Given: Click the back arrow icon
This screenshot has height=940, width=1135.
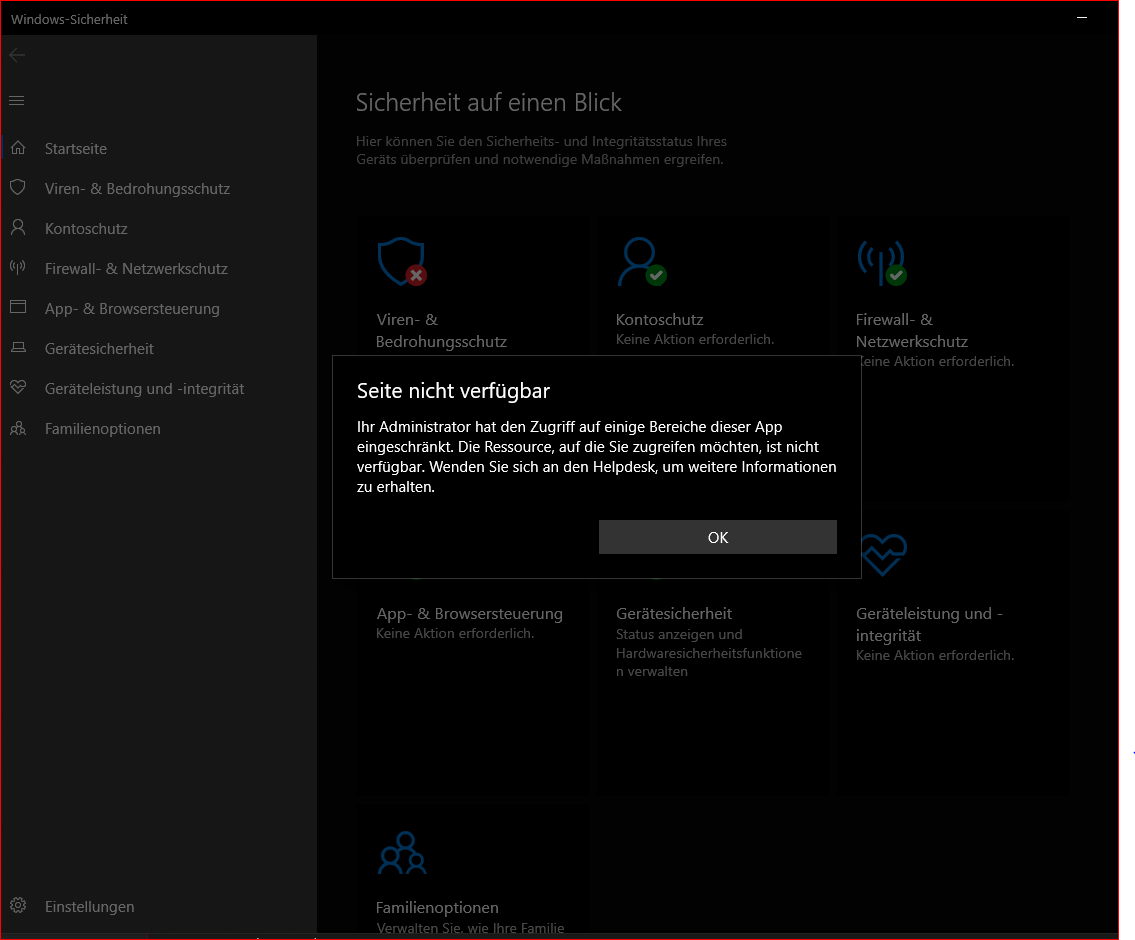Looking at the screenshot, I should 17,55.
